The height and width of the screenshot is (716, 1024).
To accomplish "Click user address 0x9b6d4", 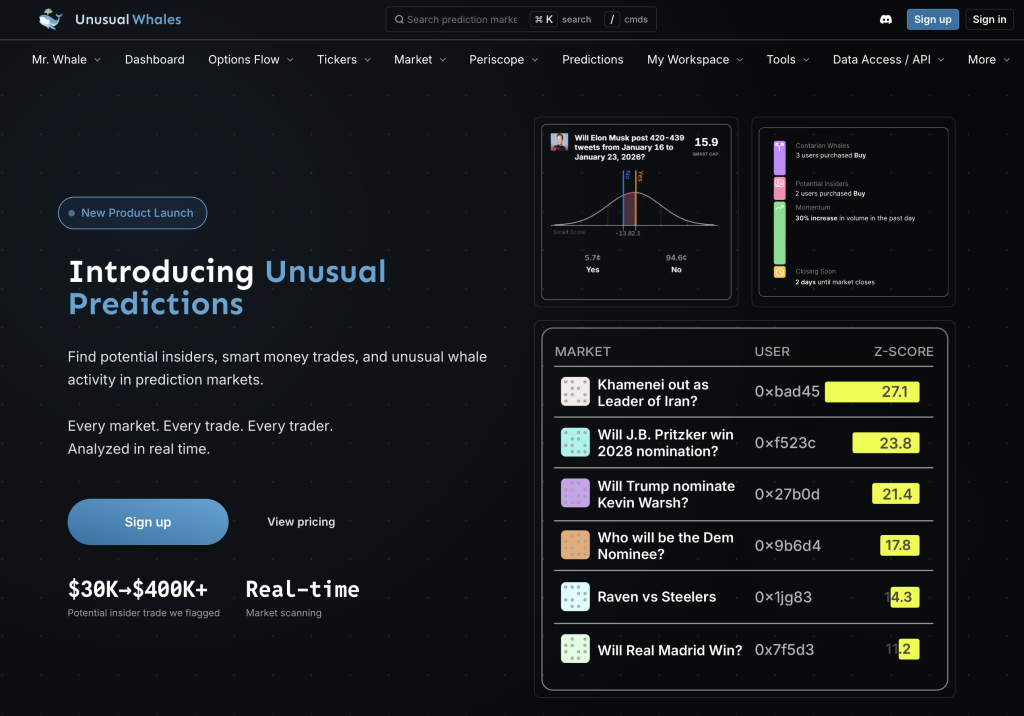I will click(x=788, y=545).
